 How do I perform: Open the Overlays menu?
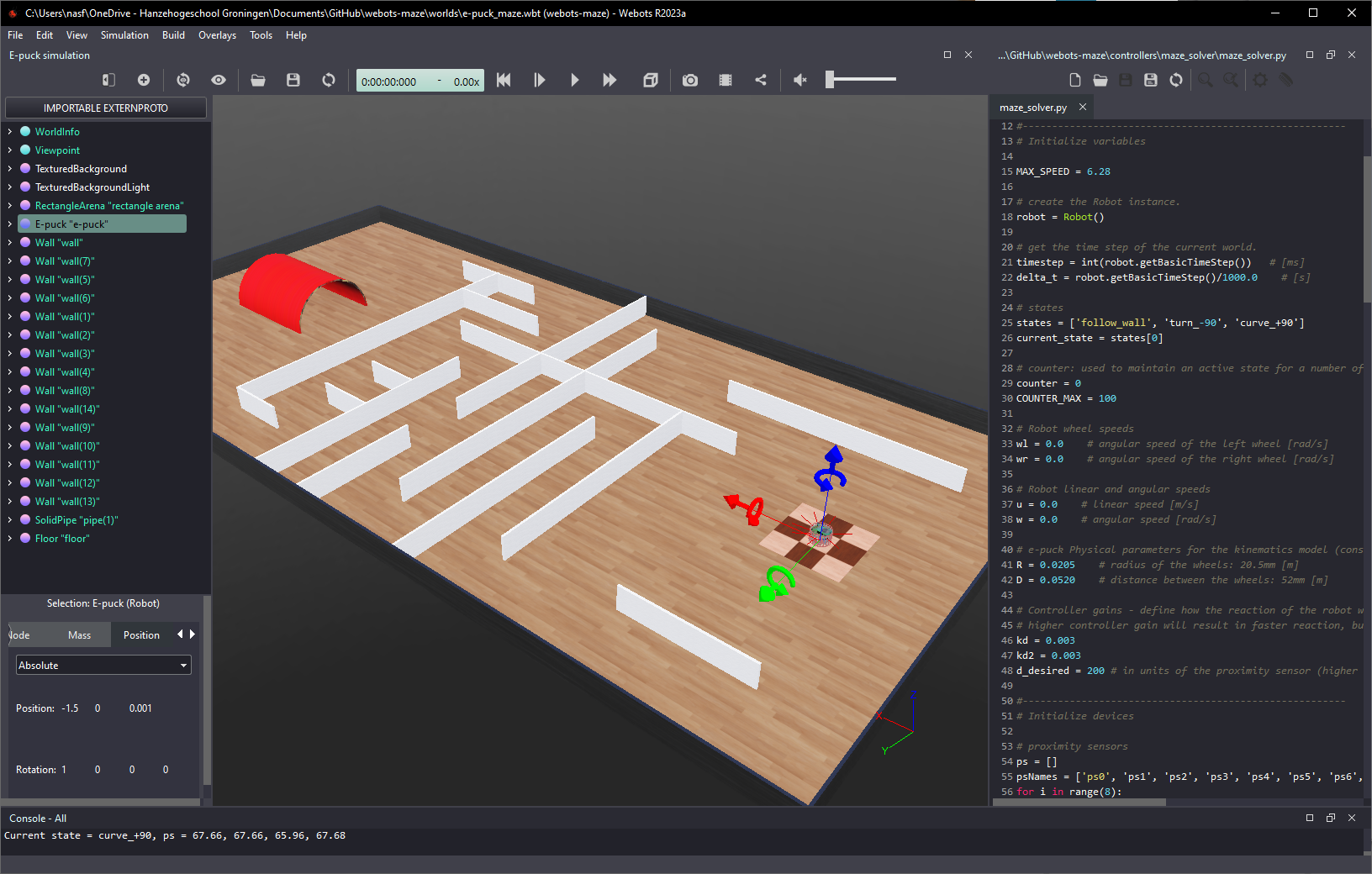(x=217, y=35)
